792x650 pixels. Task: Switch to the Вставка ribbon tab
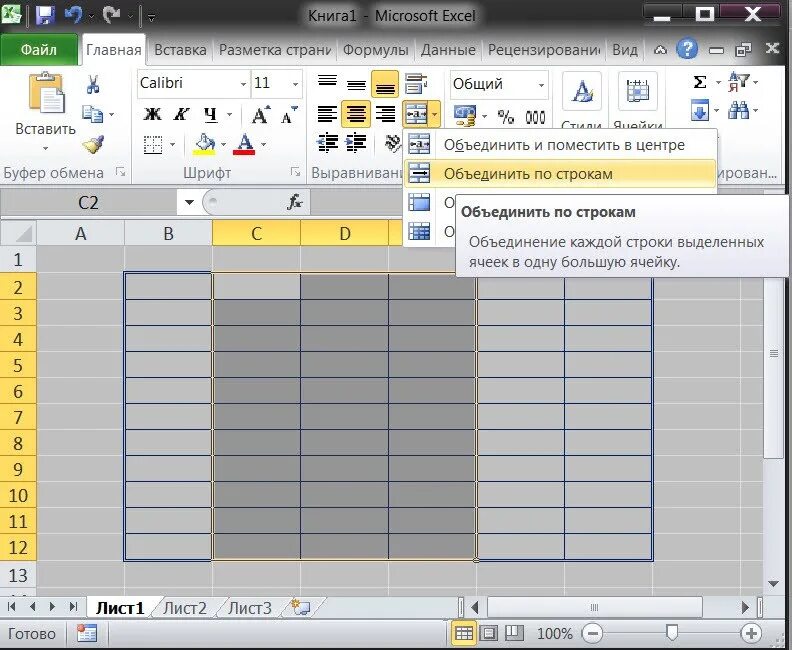(180, 50)
